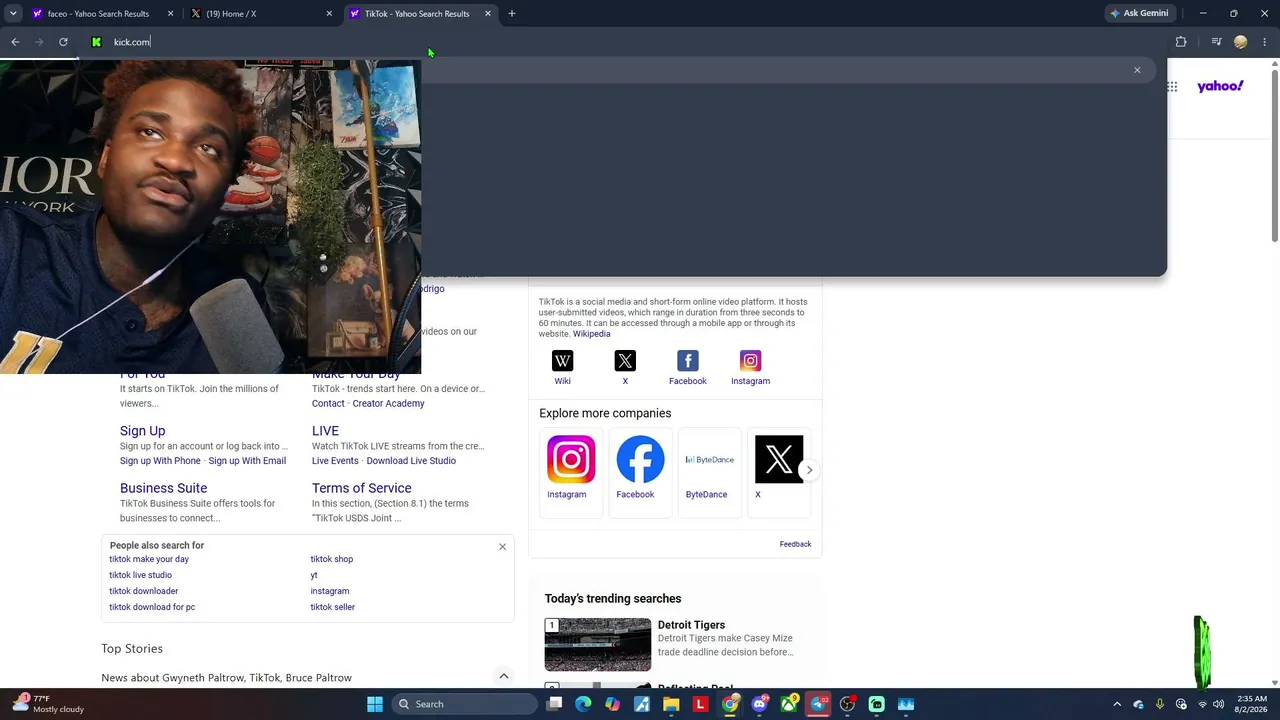Image resolution: width=1280 pixels, height=720 pixels.
Task: Close the faceo Yahoo Search tab
Action: 171,14
